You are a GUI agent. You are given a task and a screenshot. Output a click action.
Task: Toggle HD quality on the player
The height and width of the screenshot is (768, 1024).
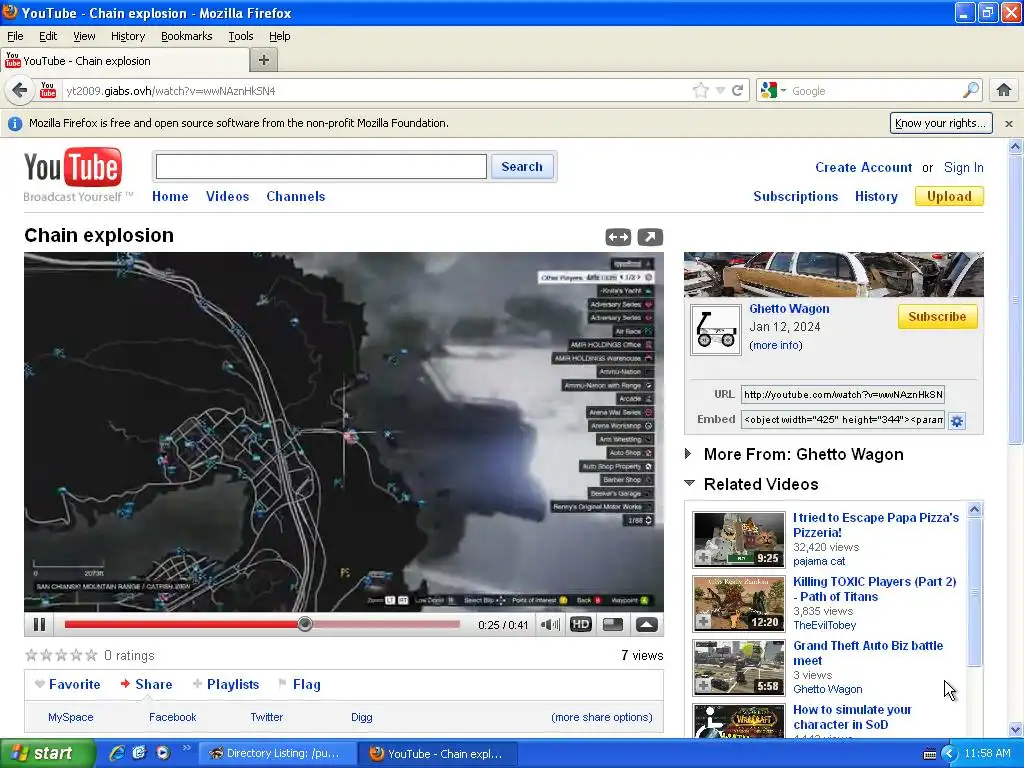[x=581, y=625]
